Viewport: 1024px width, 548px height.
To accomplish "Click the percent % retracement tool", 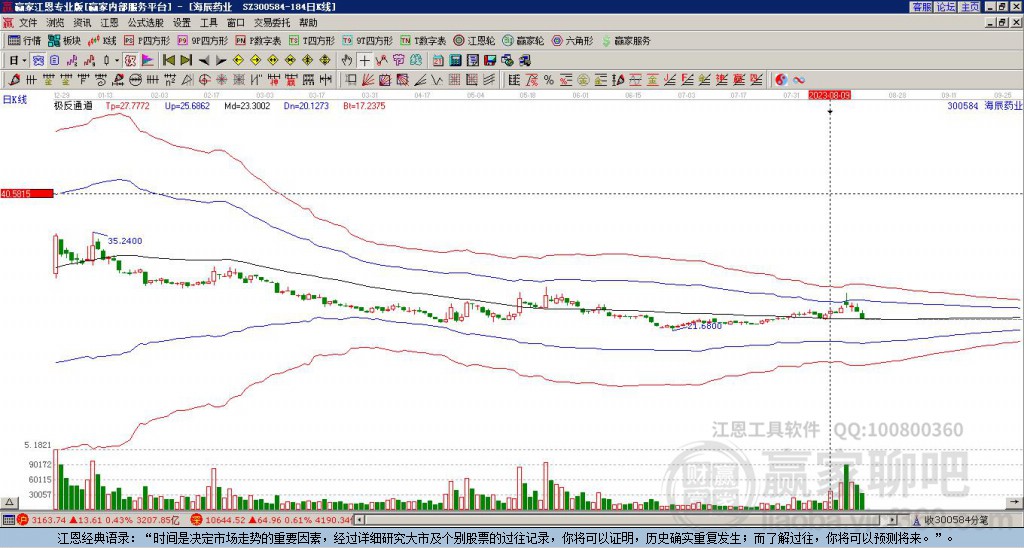I will pos(549,80).
